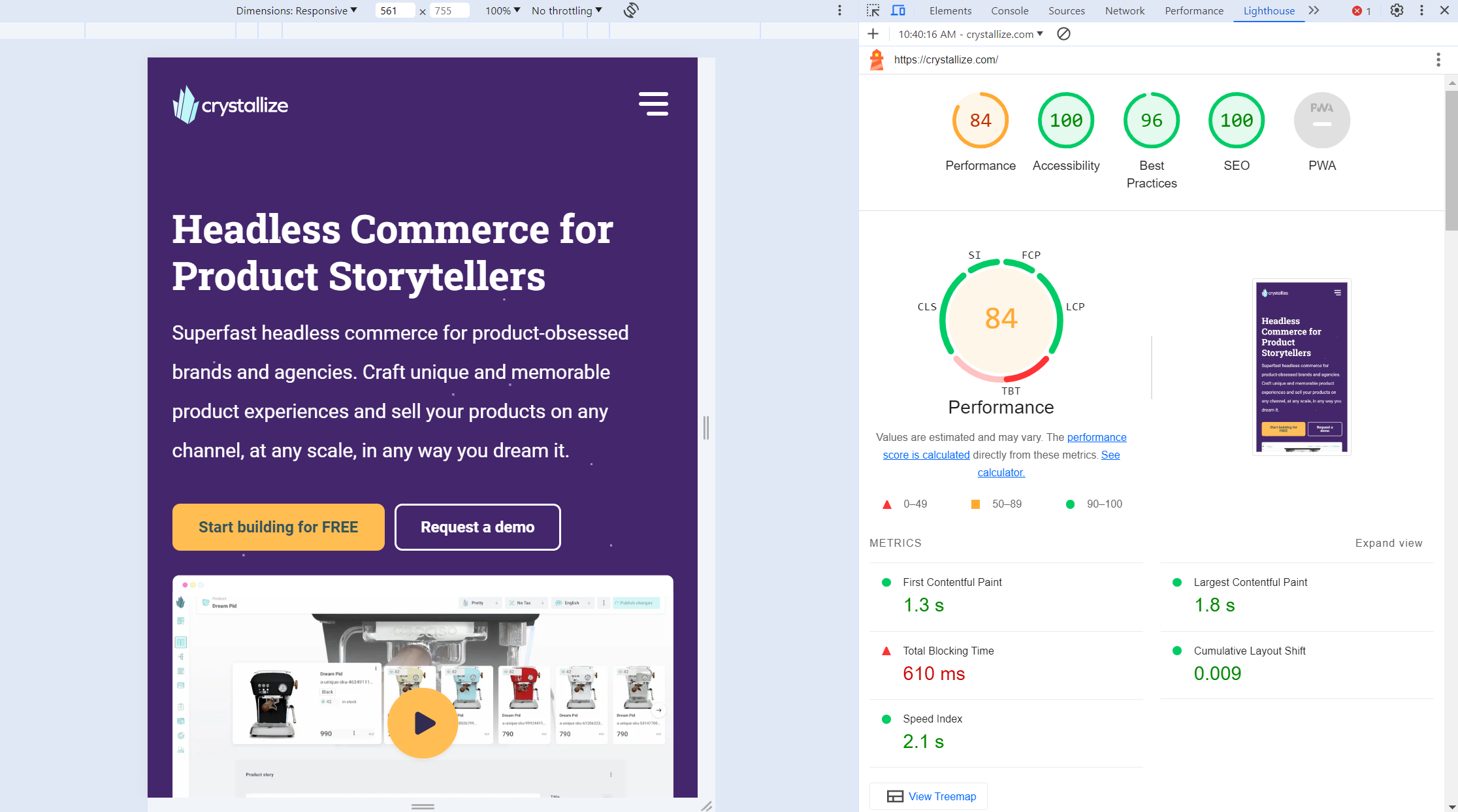This screenshot has height=812, width=1458.
Task: Click the crystallize logo
Action: 230,105
